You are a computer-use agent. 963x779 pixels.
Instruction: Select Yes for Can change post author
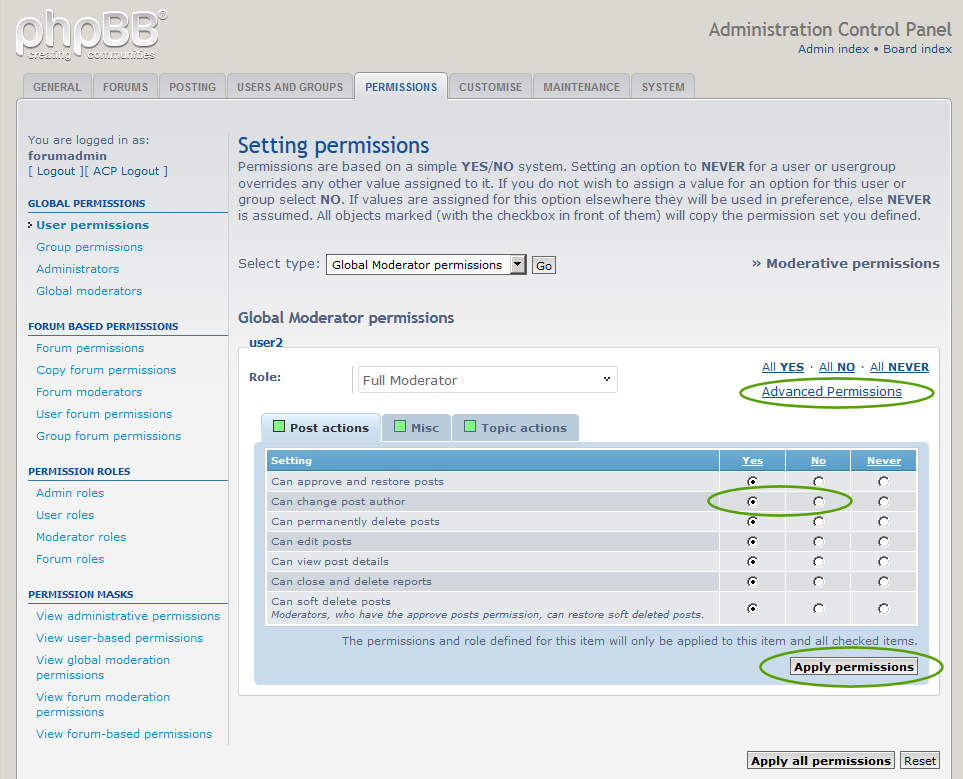pyautogui.click(x=752, y=501)
